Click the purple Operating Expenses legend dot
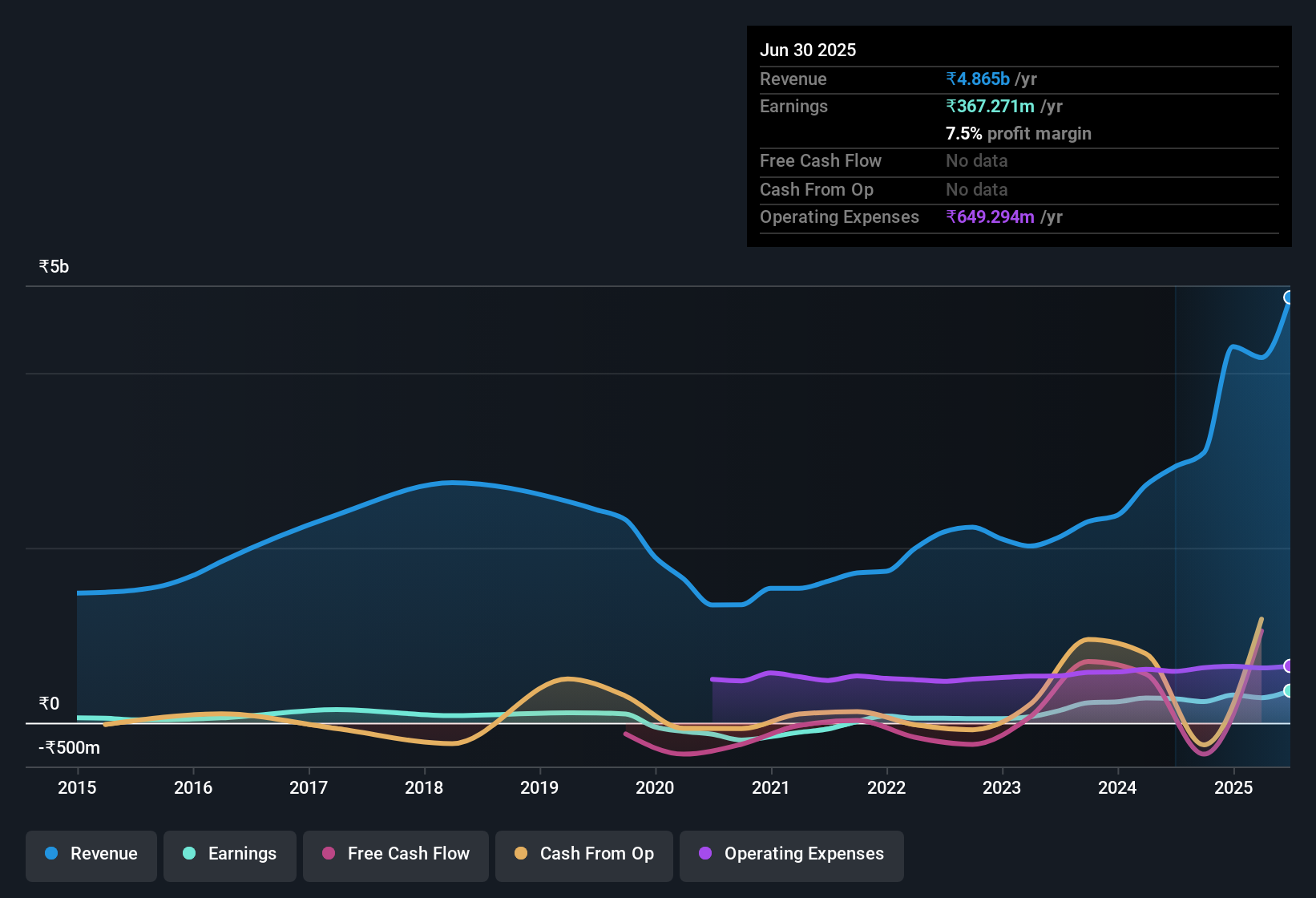 [704, 854]
